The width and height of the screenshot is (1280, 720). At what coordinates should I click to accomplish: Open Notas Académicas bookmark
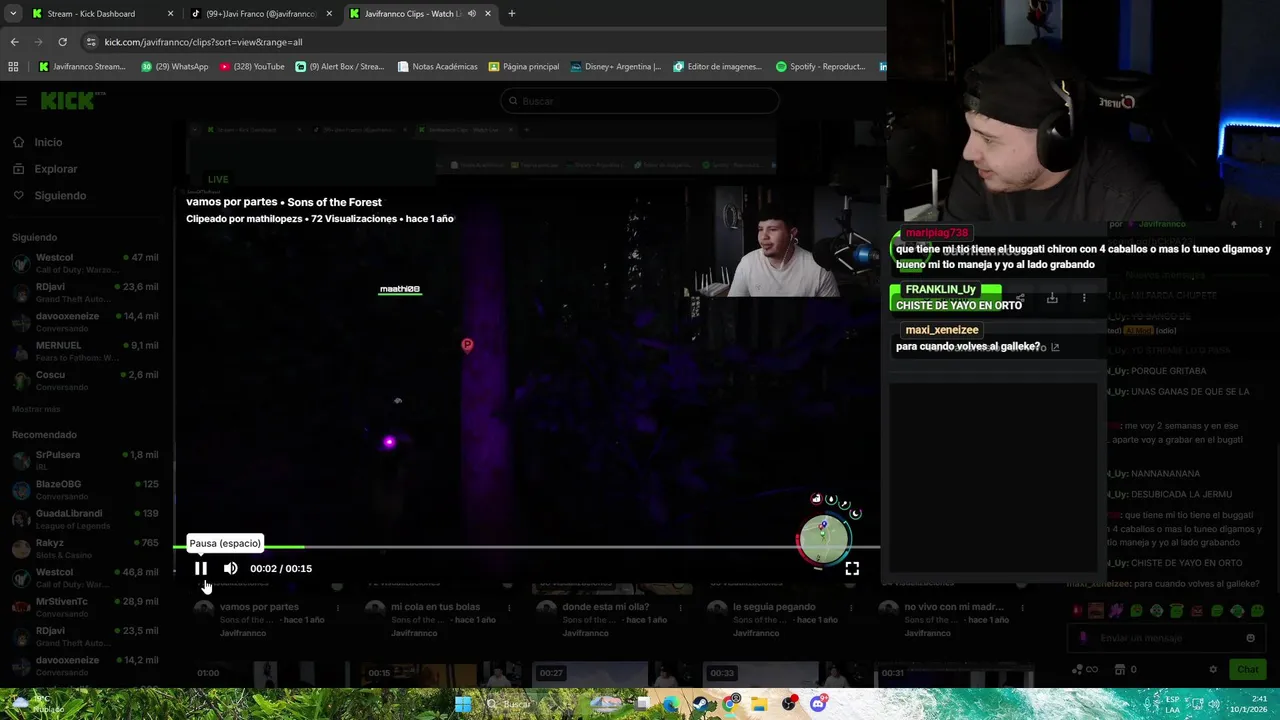[x=437, y=67]
